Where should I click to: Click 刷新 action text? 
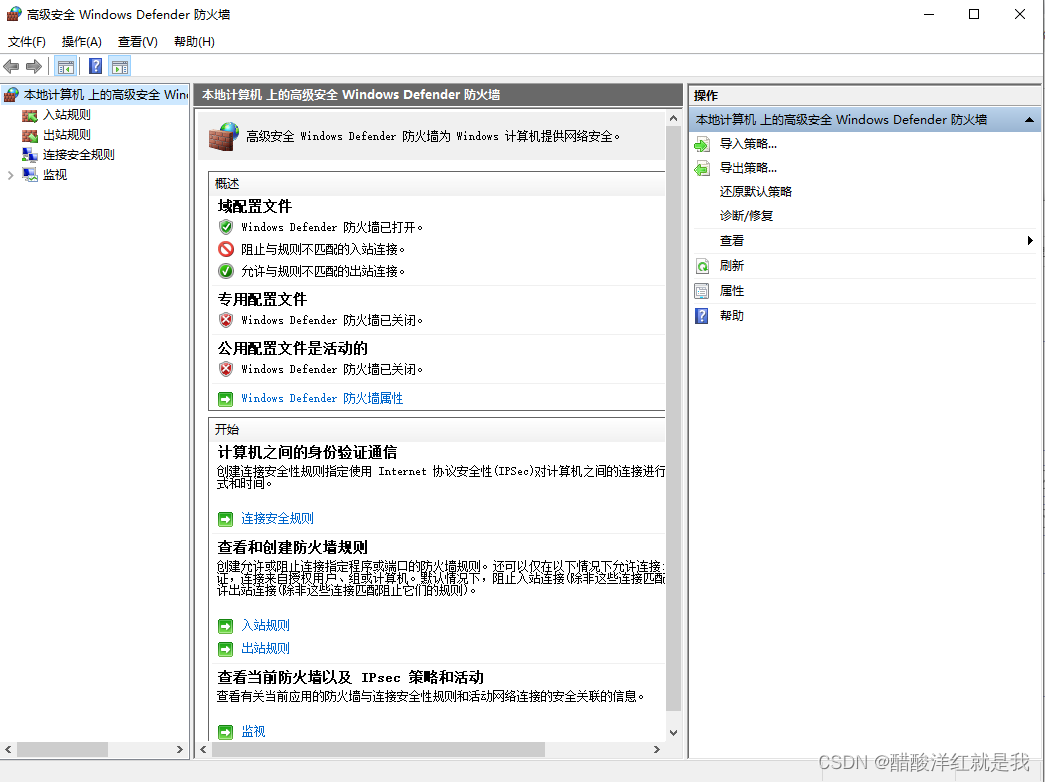pyautogui.click(x=731, y=266)
